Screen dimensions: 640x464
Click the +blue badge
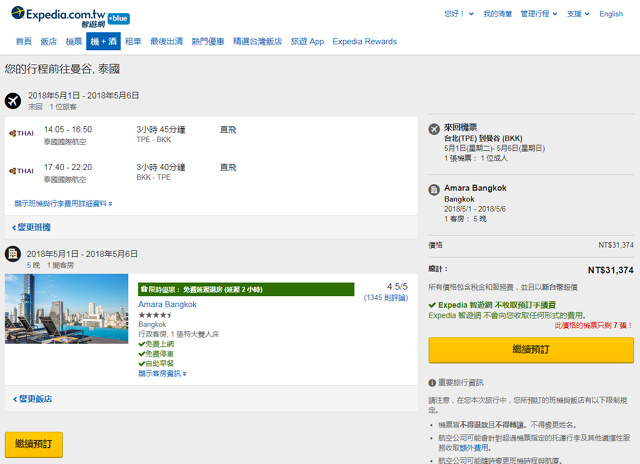point(119,18)
